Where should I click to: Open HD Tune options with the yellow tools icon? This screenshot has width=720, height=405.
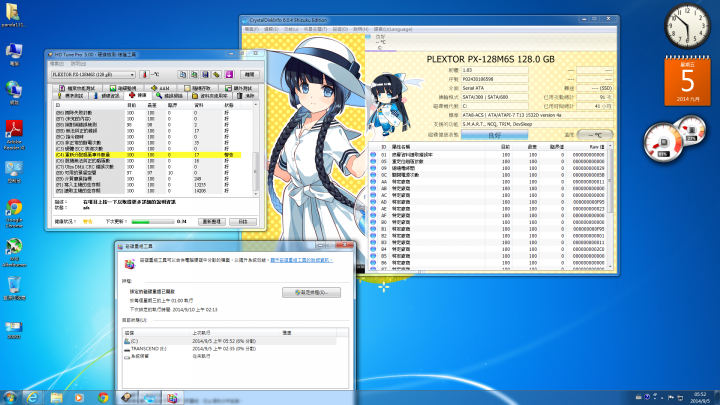tap(217, 74)
